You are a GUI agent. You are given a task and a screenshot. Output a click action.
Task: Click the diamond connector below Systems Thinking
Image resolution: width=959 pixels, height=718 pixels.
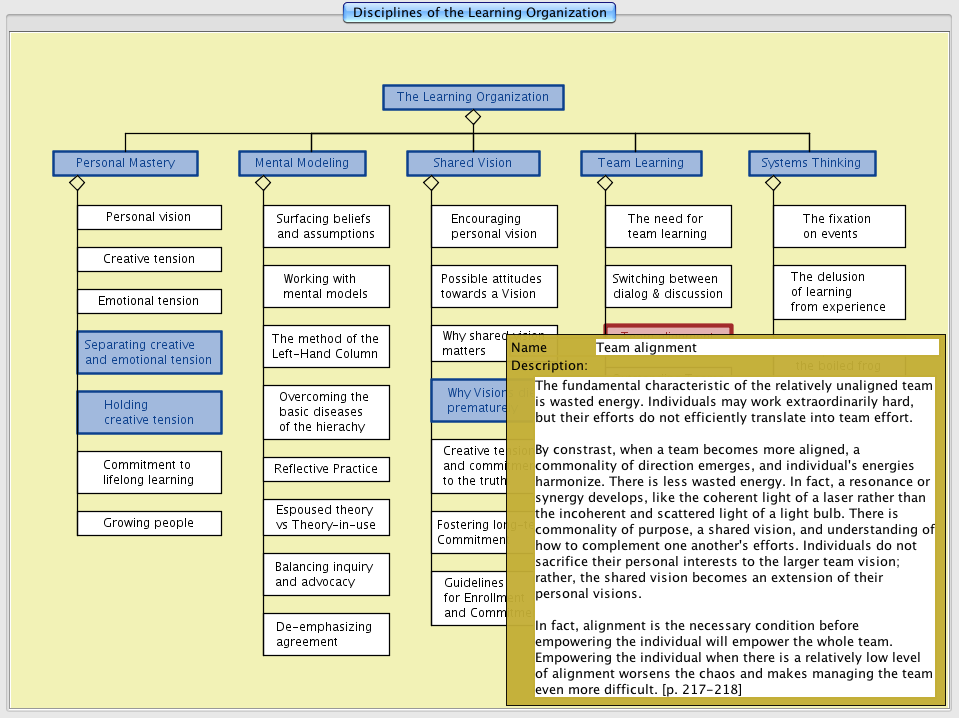[x=773, y=183]
